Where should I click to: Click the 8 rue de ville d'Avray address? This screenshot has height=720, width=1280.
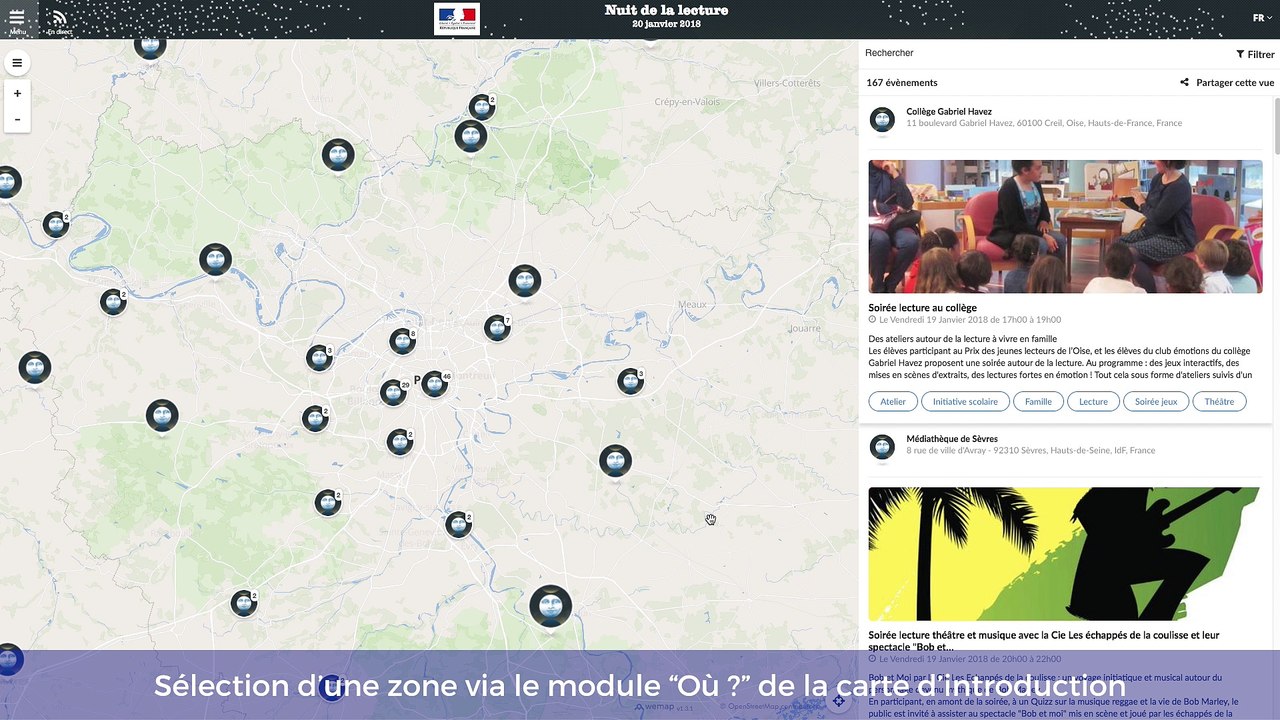pyautogui.click(x=1031, y=451)
